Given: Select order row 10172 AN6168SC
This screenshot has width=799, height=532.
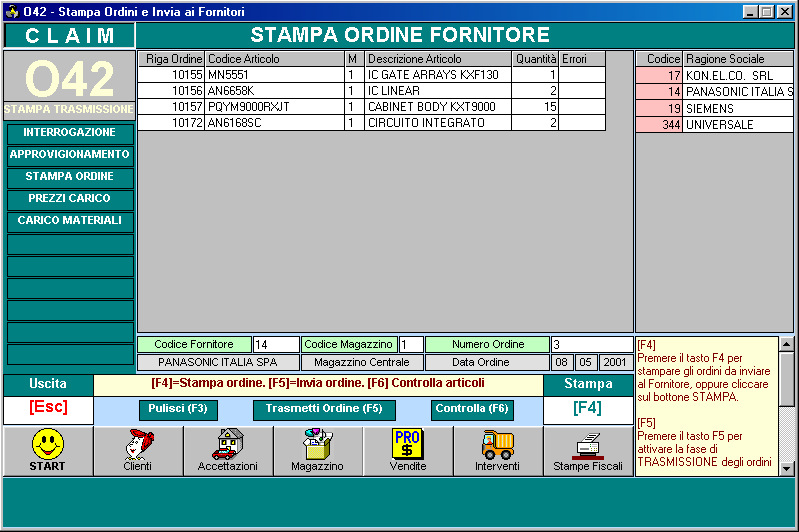Looking at the screenshot, I should [371, 123].
